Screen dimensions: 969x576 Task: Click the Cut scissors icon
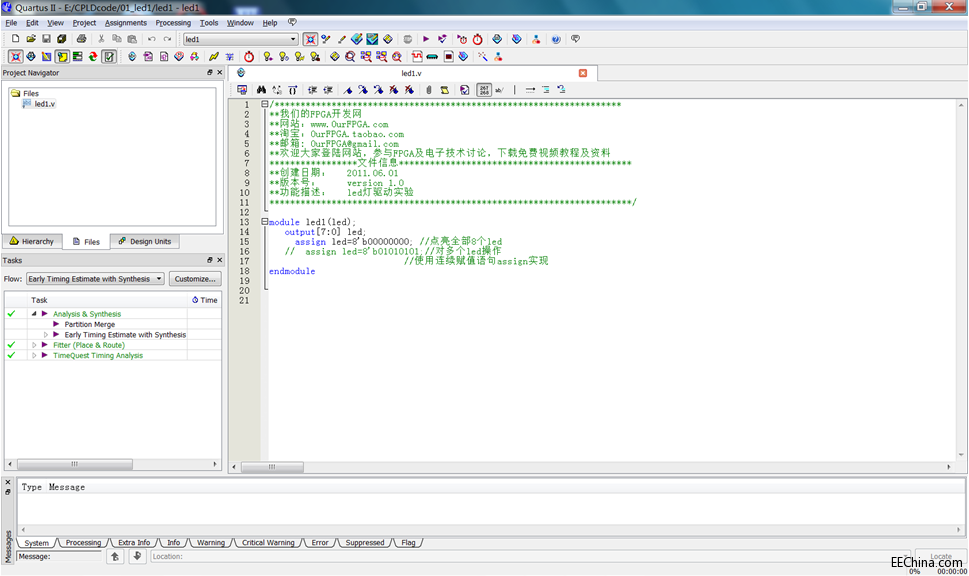[x=101, y=39]
